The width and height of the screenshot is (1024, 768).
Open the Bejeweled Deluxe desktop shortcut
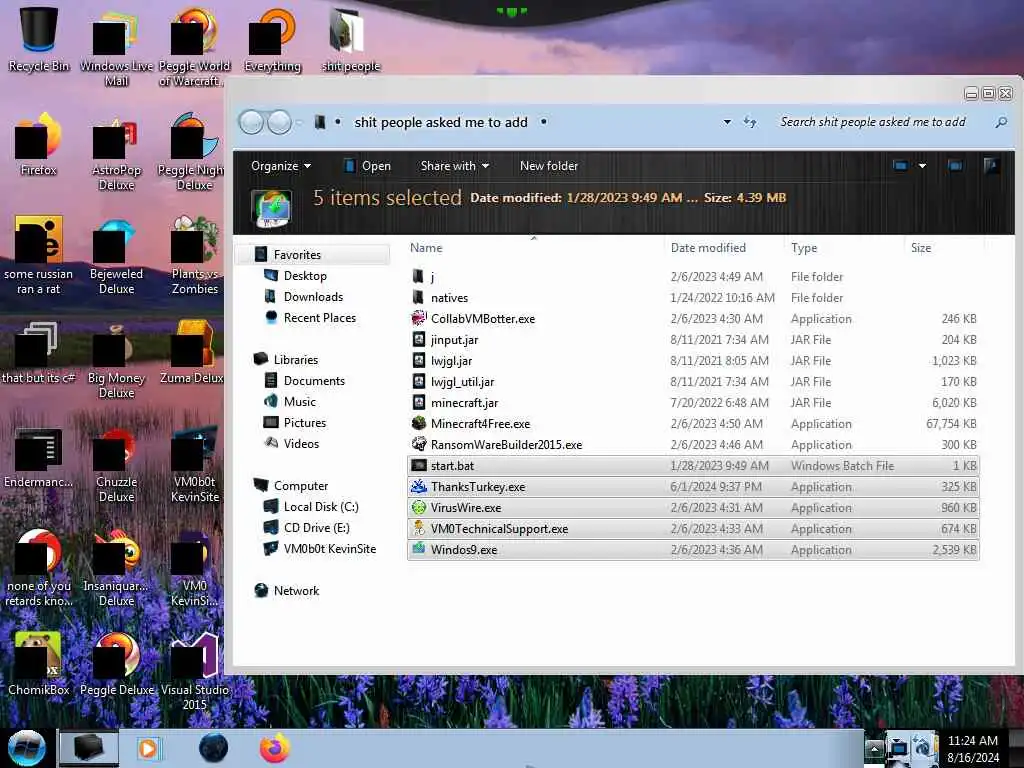coord(116,255)
